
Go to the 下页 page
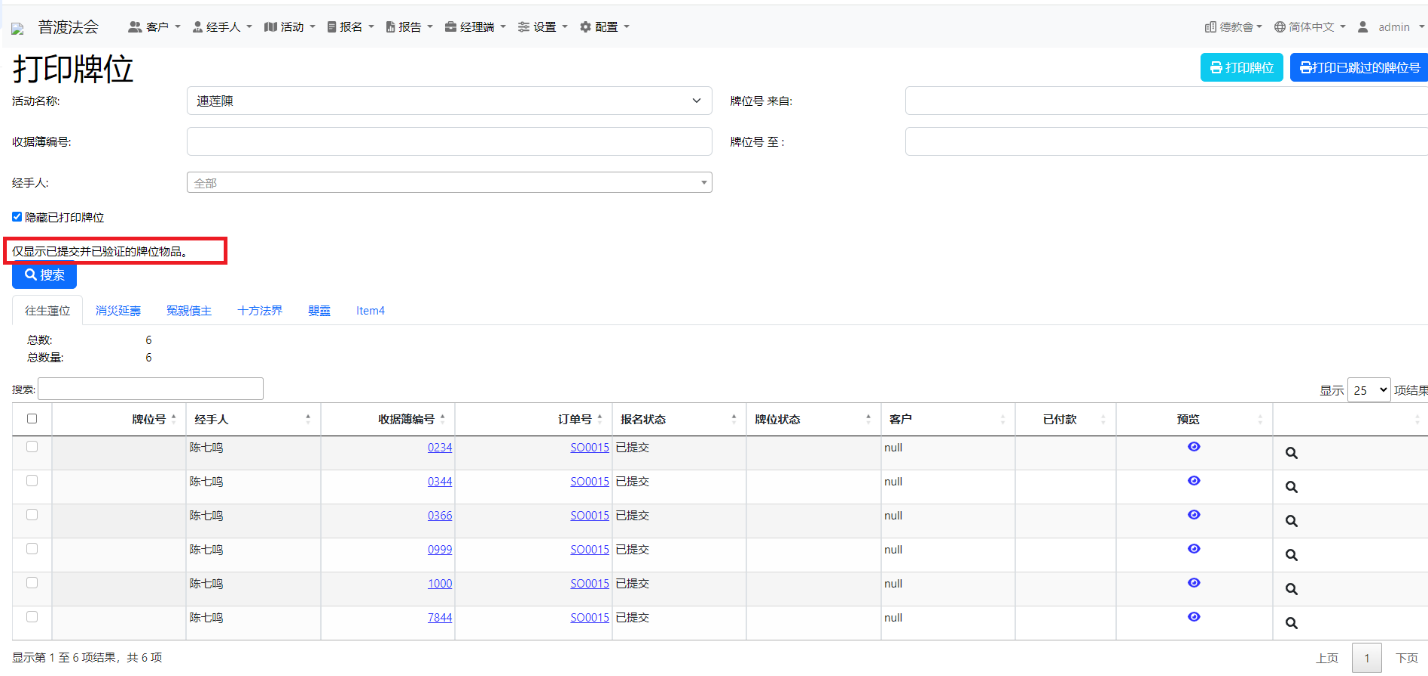[x=1406, y=658]
